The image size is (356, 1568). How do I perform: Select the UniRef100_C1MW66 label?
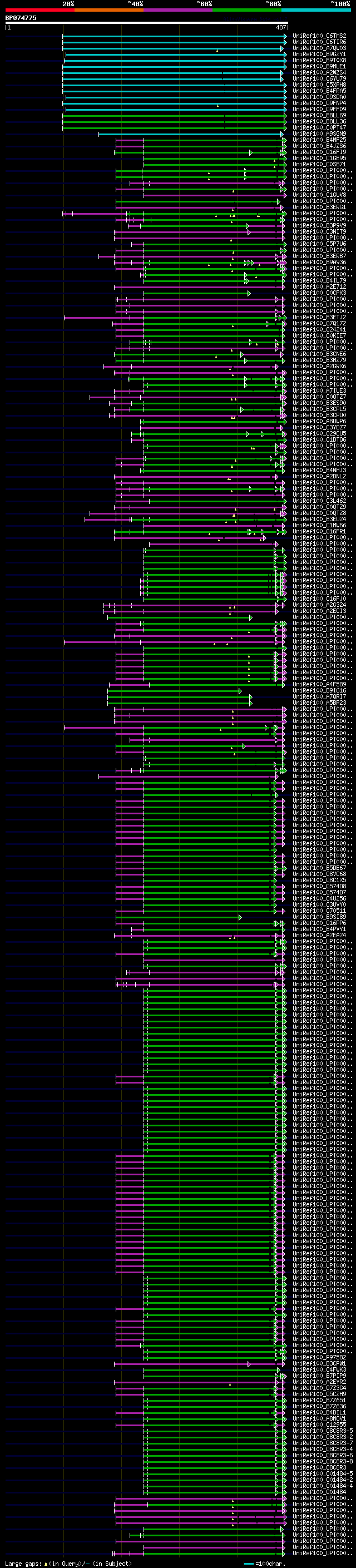319,525
